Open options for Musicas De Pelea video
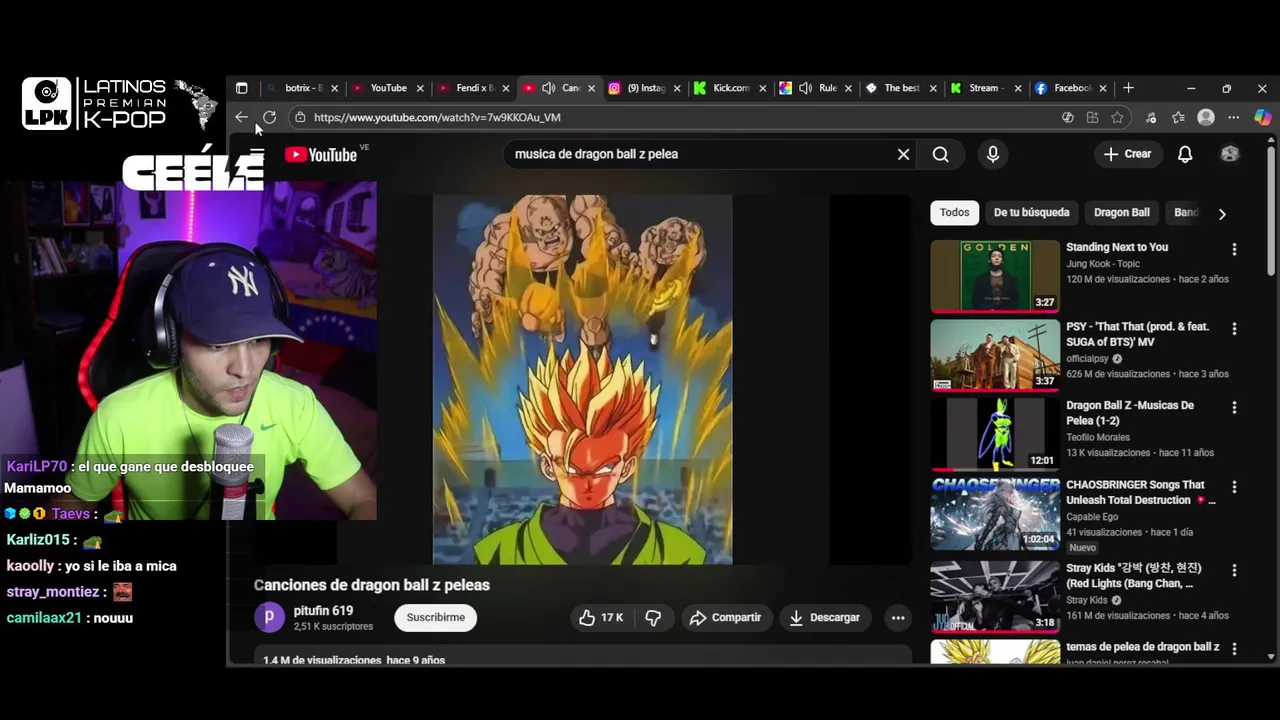1280x720 pixels. (x=1234, y=407)
